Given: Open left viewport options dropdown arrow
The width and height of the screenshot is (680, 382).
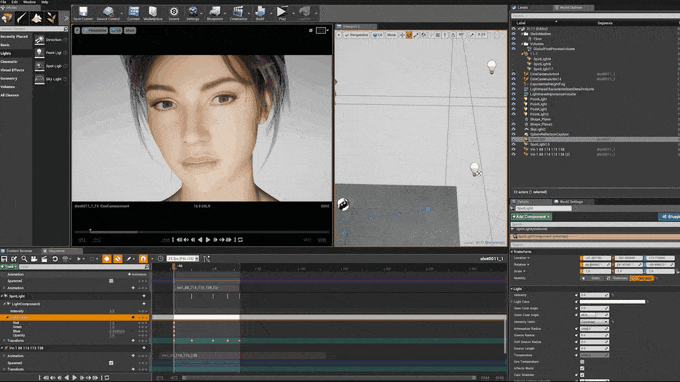Looking at the screenshot, I should click(77, 30).
